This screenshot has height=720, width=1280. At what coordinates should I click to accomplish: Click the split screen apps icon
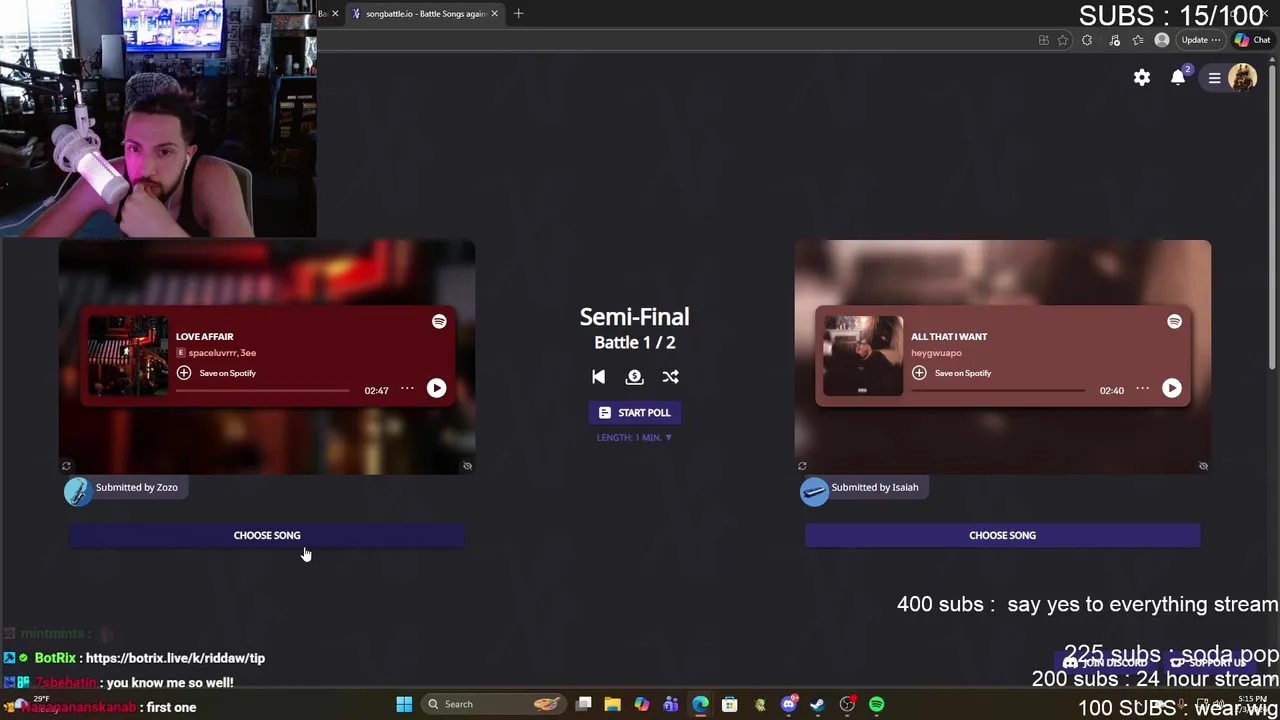[x=1043, y=40]
